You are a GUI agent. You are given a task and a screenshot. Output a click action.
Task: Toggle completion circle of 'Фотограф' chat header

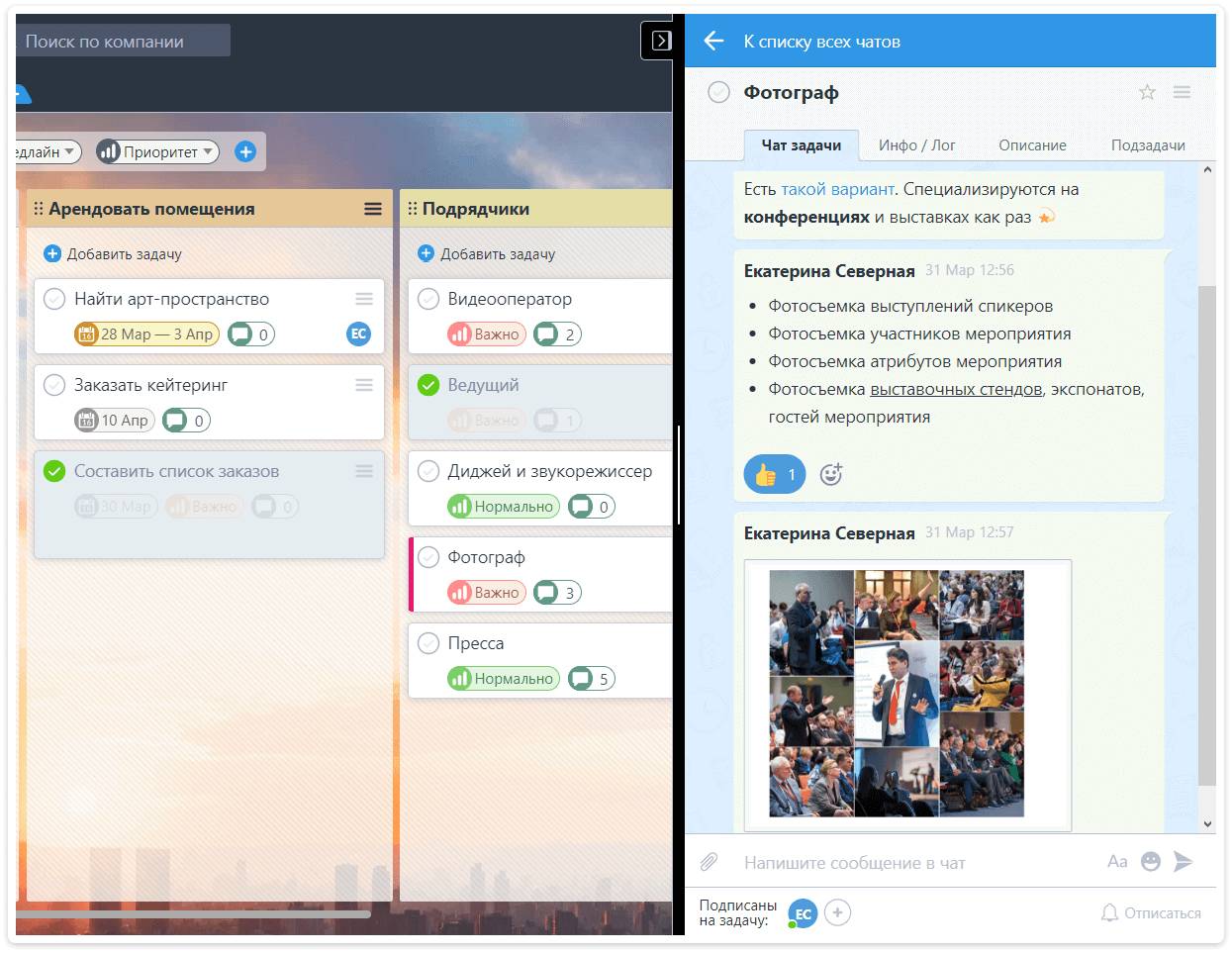coord(718,92)
